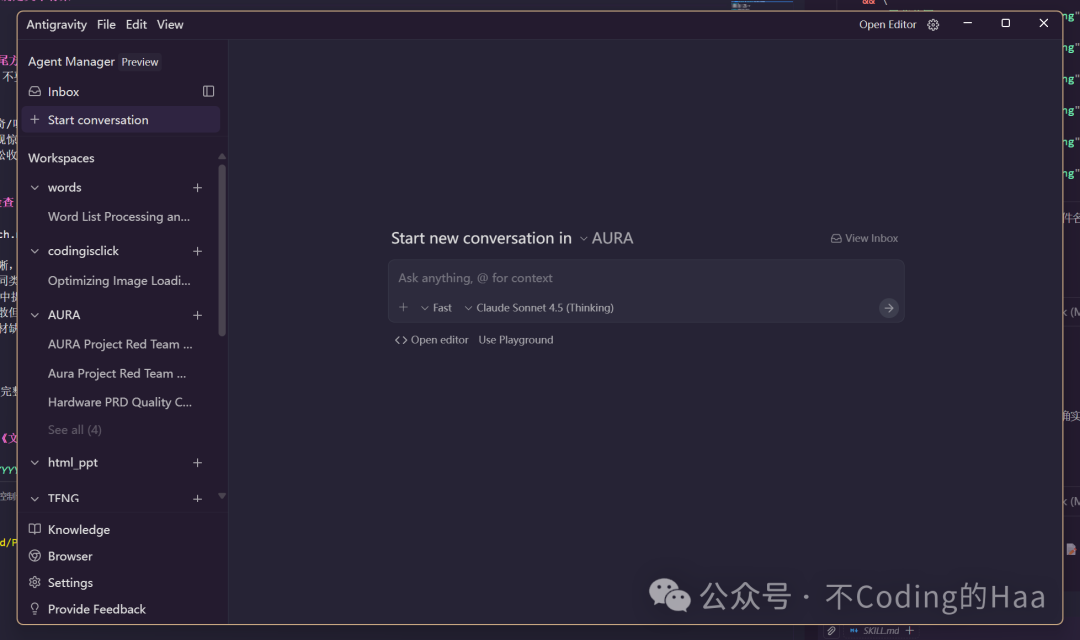Viewport: 1080px width, 640px height.
Task: Click Agent Manager title
Action: (x=71, y=62)
